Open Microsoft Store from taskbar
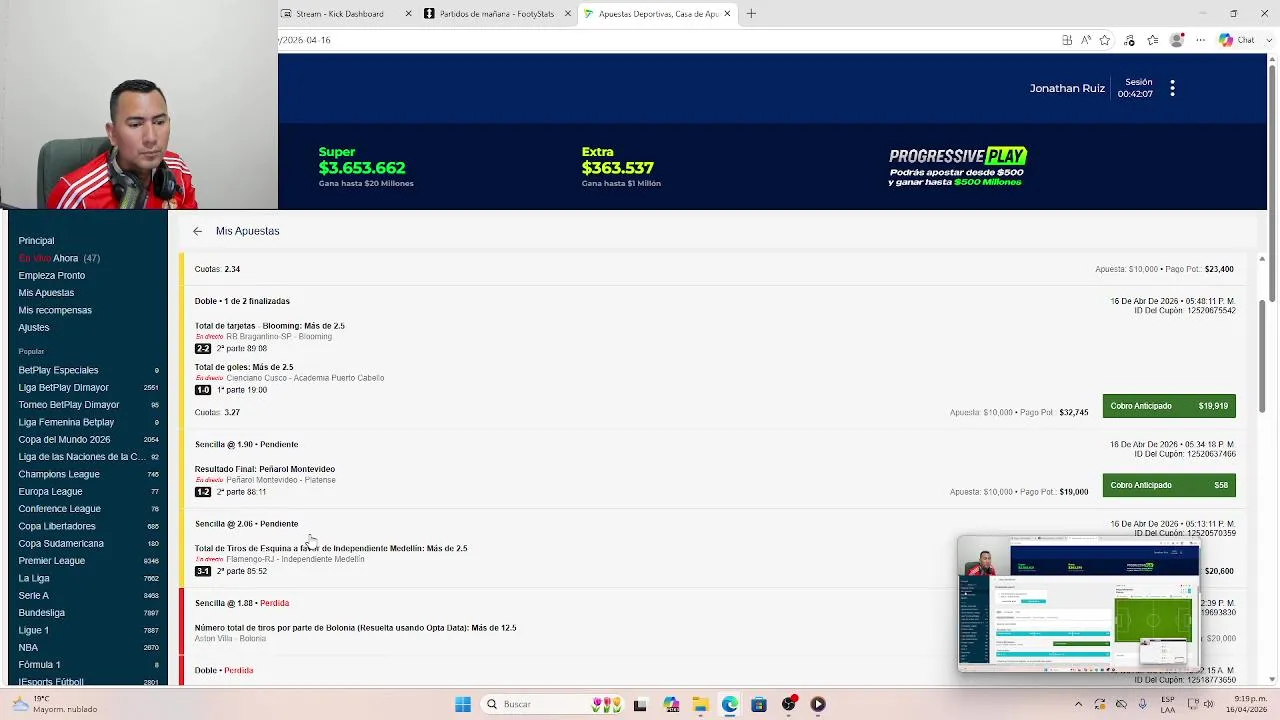The height and width of the screenshot is (720, 1280). 759,704
